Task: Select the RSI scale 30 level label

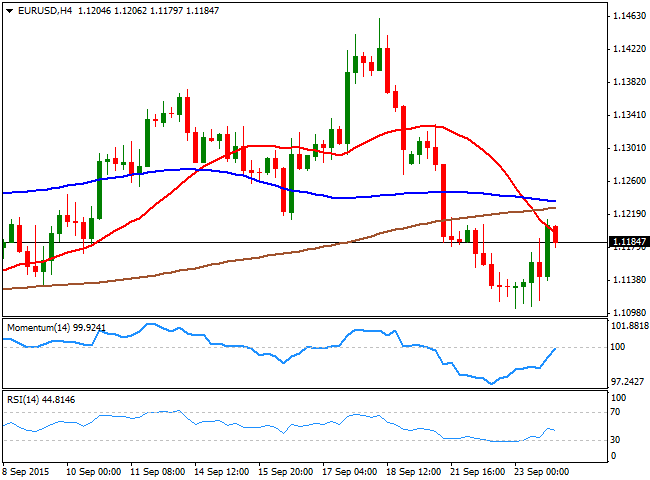Action: pyautogui.click(x=615, y=440)
